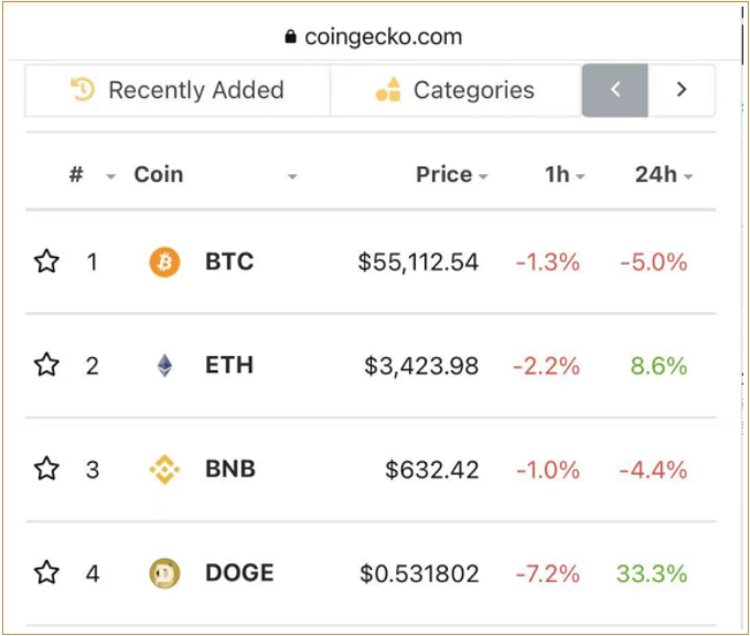Click the Recently Added clock icon

(x=83, y=89)
